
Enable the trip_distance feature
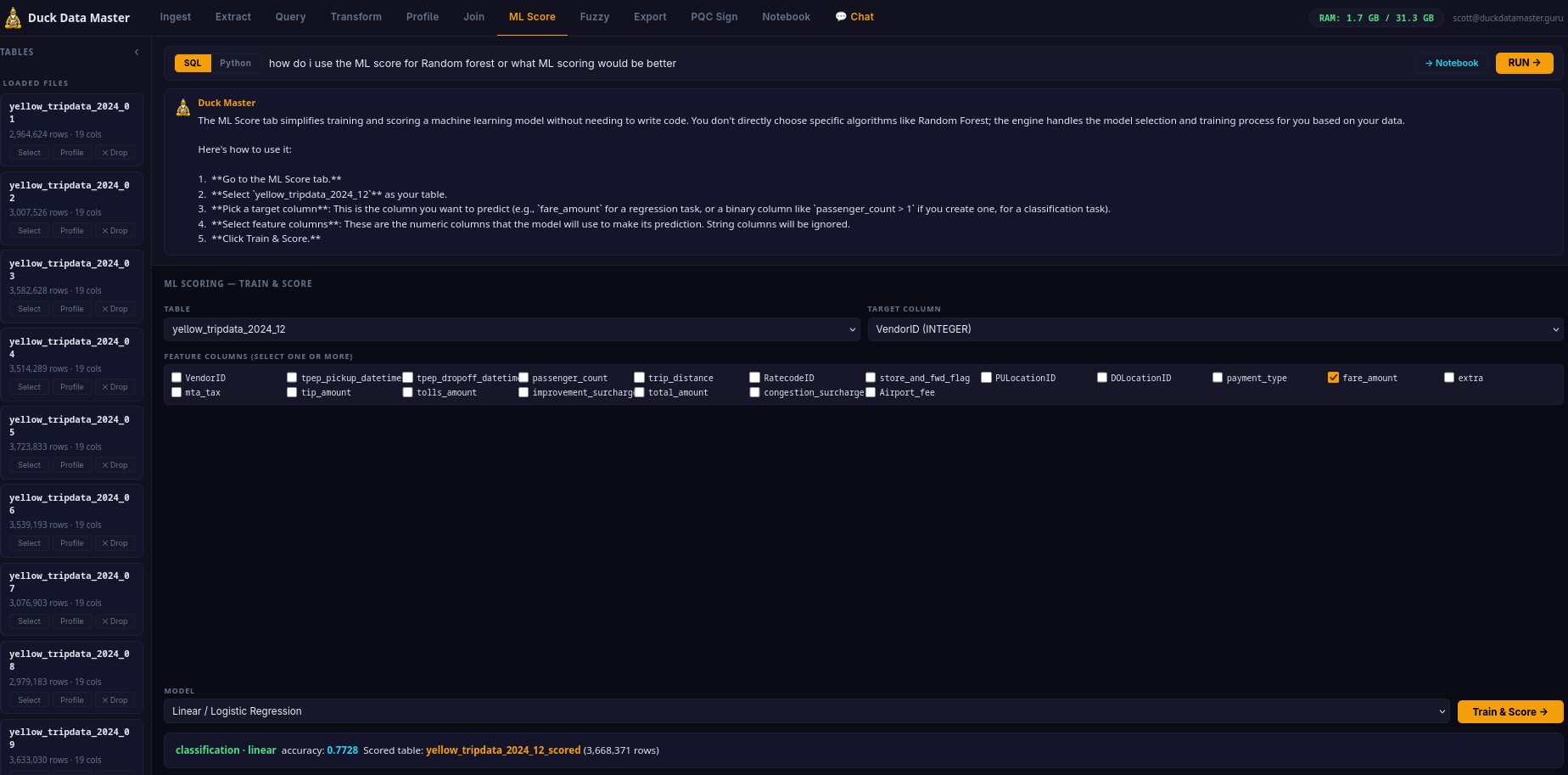pyautogui.click(x=640, y=378)
